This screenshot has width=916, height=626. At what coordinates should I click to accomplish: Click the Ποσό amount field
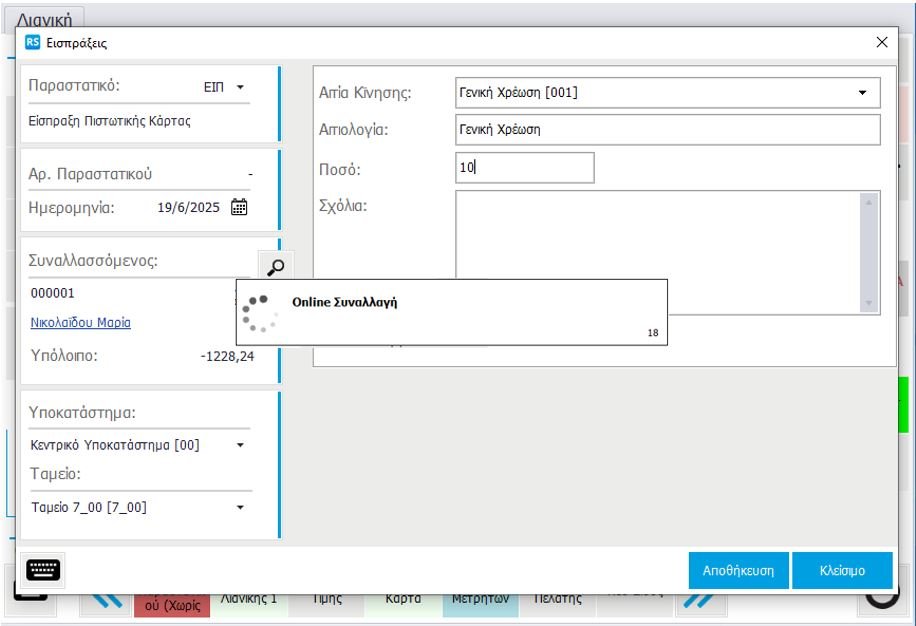524,168
